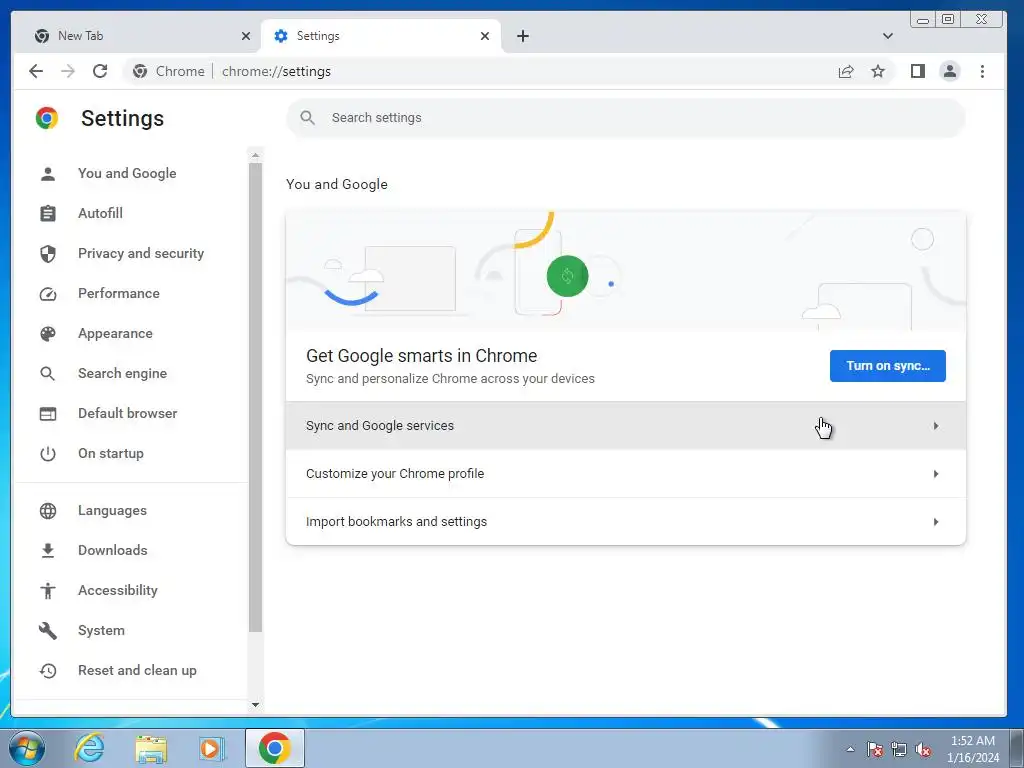
Task: Open the Default browser label
Action: point(127,413)
